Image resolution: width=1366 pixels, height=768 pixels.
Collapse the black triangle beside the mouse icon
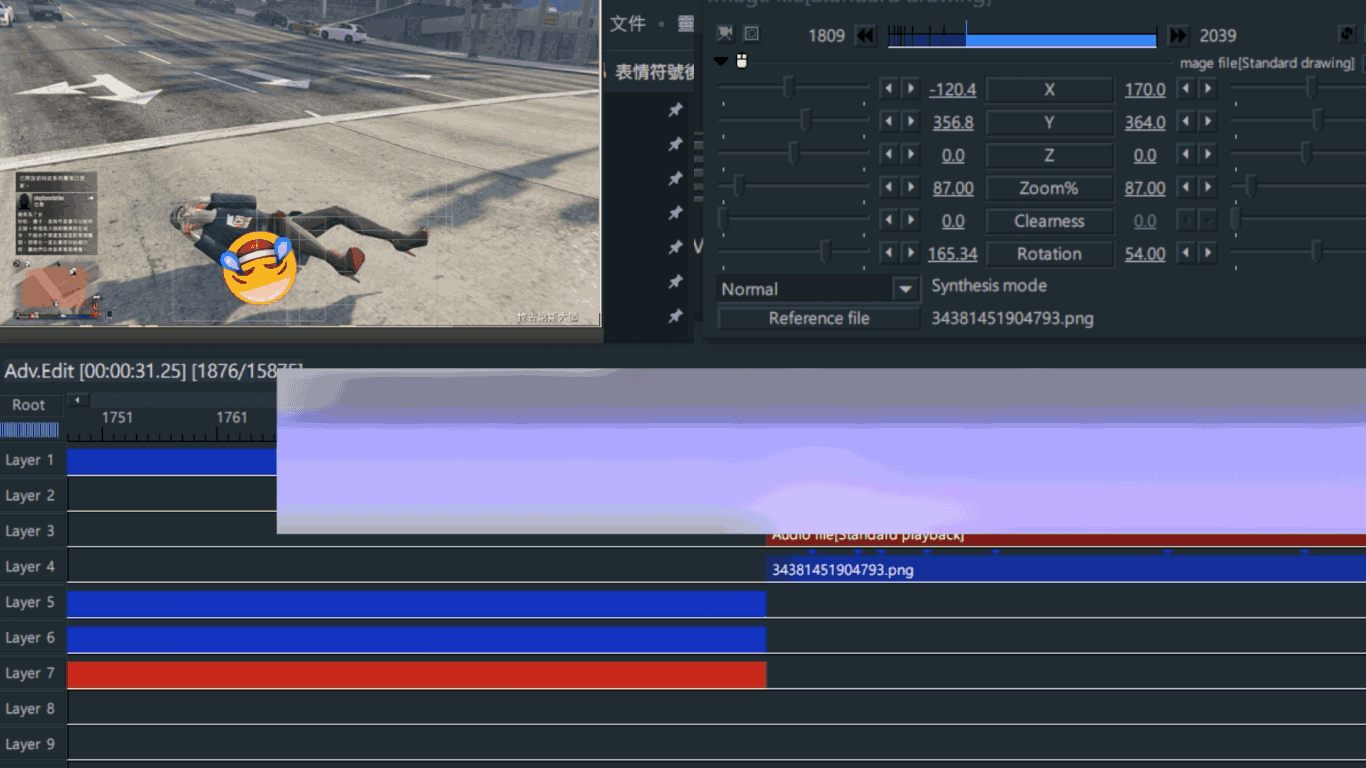tap(721, 61)
